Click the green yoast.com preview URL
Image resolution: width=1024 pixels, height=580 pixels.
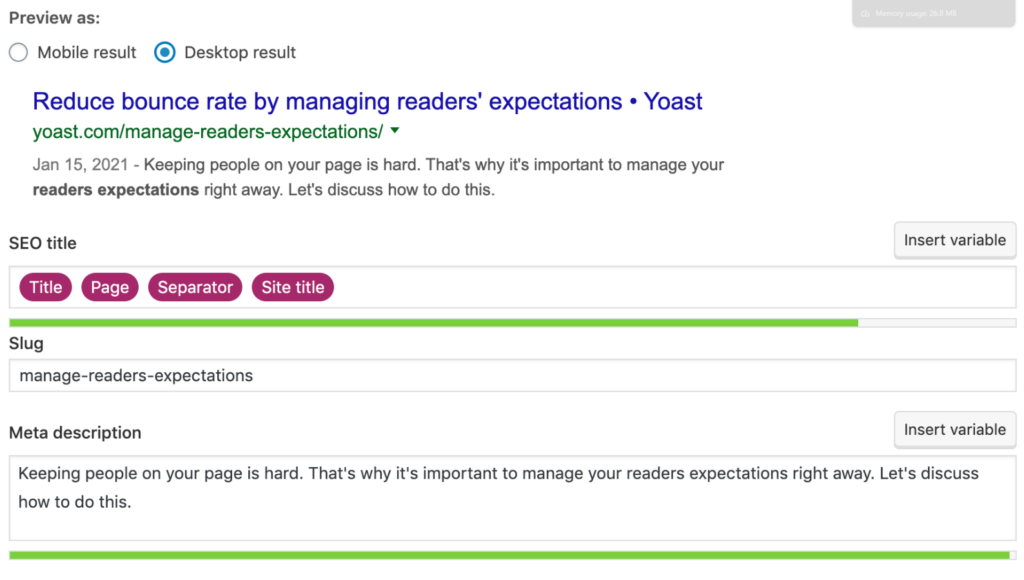tap(208, 131)
